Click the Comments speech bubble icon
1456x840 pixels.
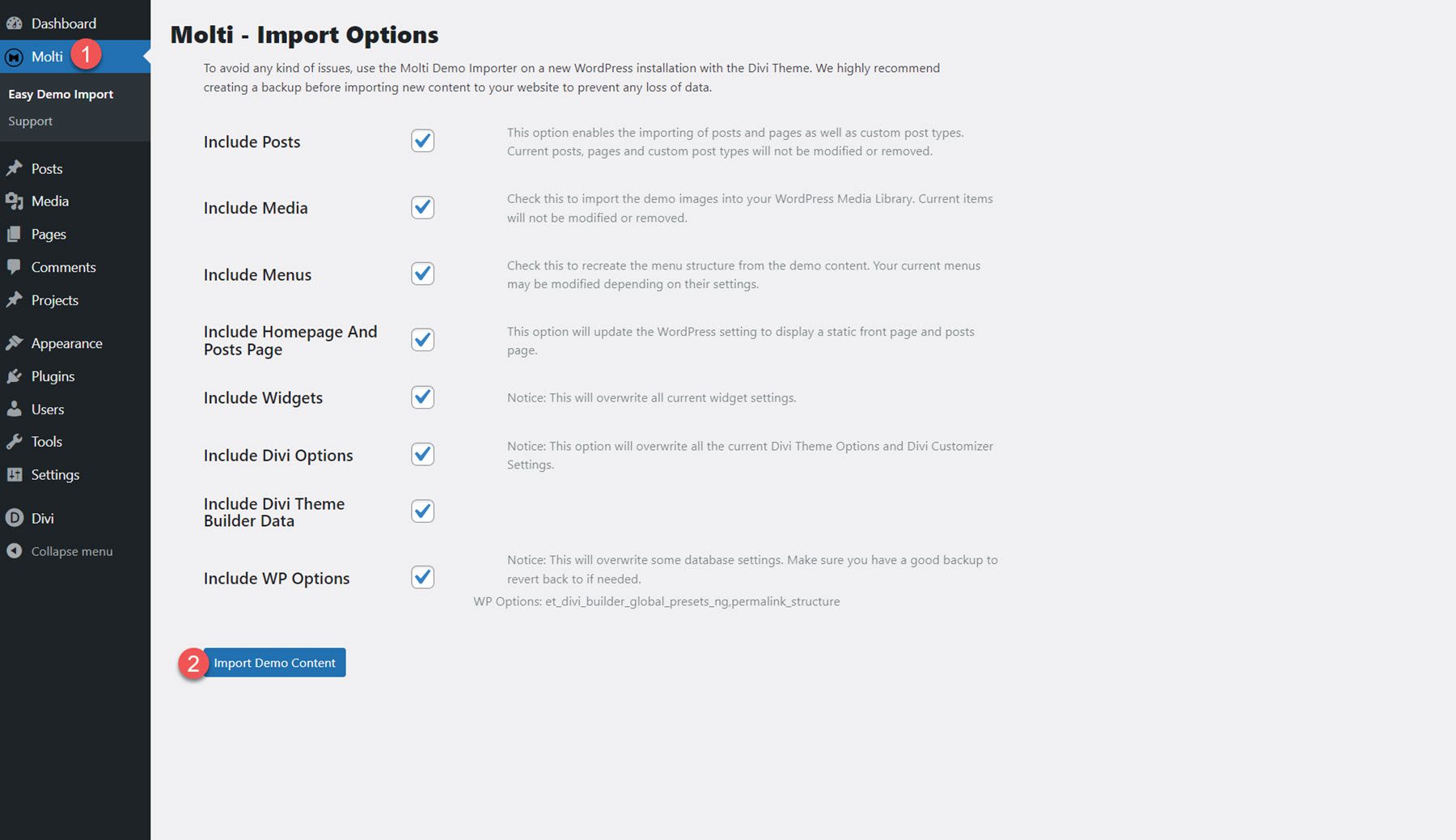tap(16, 266)
